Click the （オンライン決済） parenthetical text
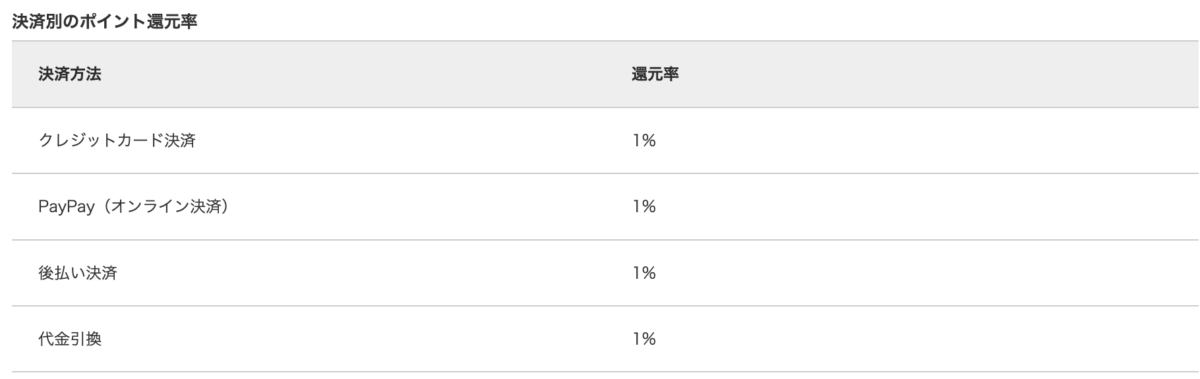 (163, 207)
